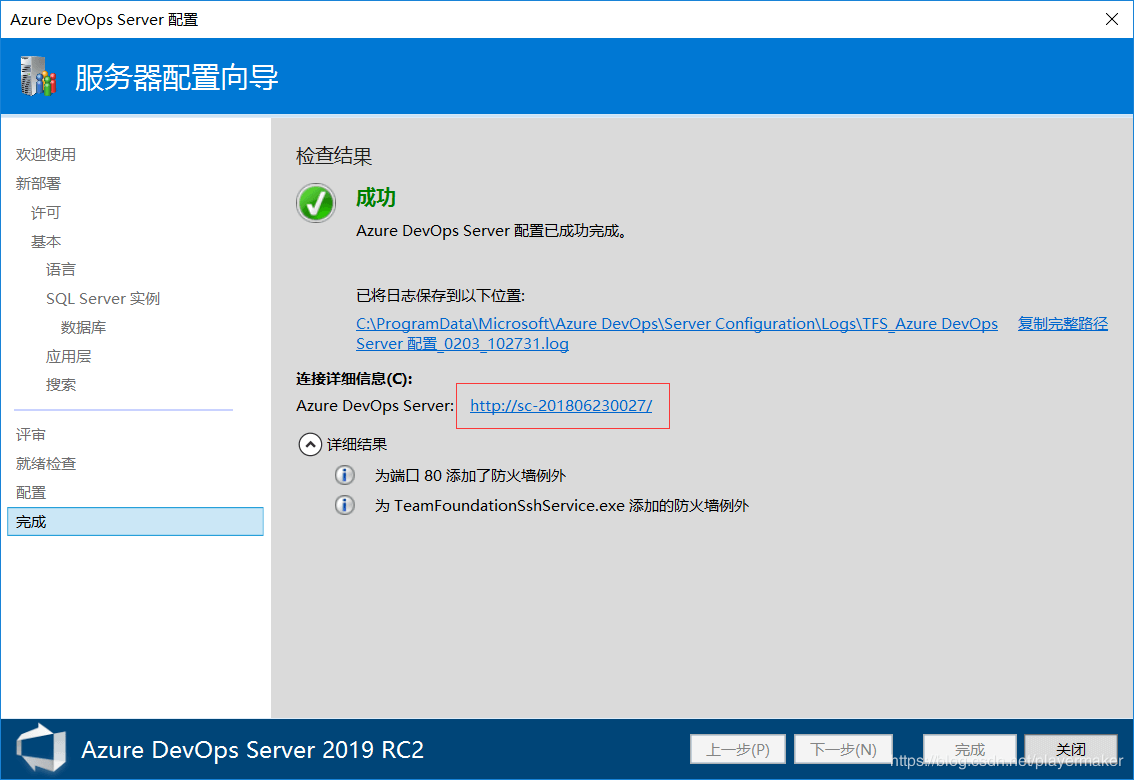Click the 服务器配置向导 header title

(x=176, y=77)
